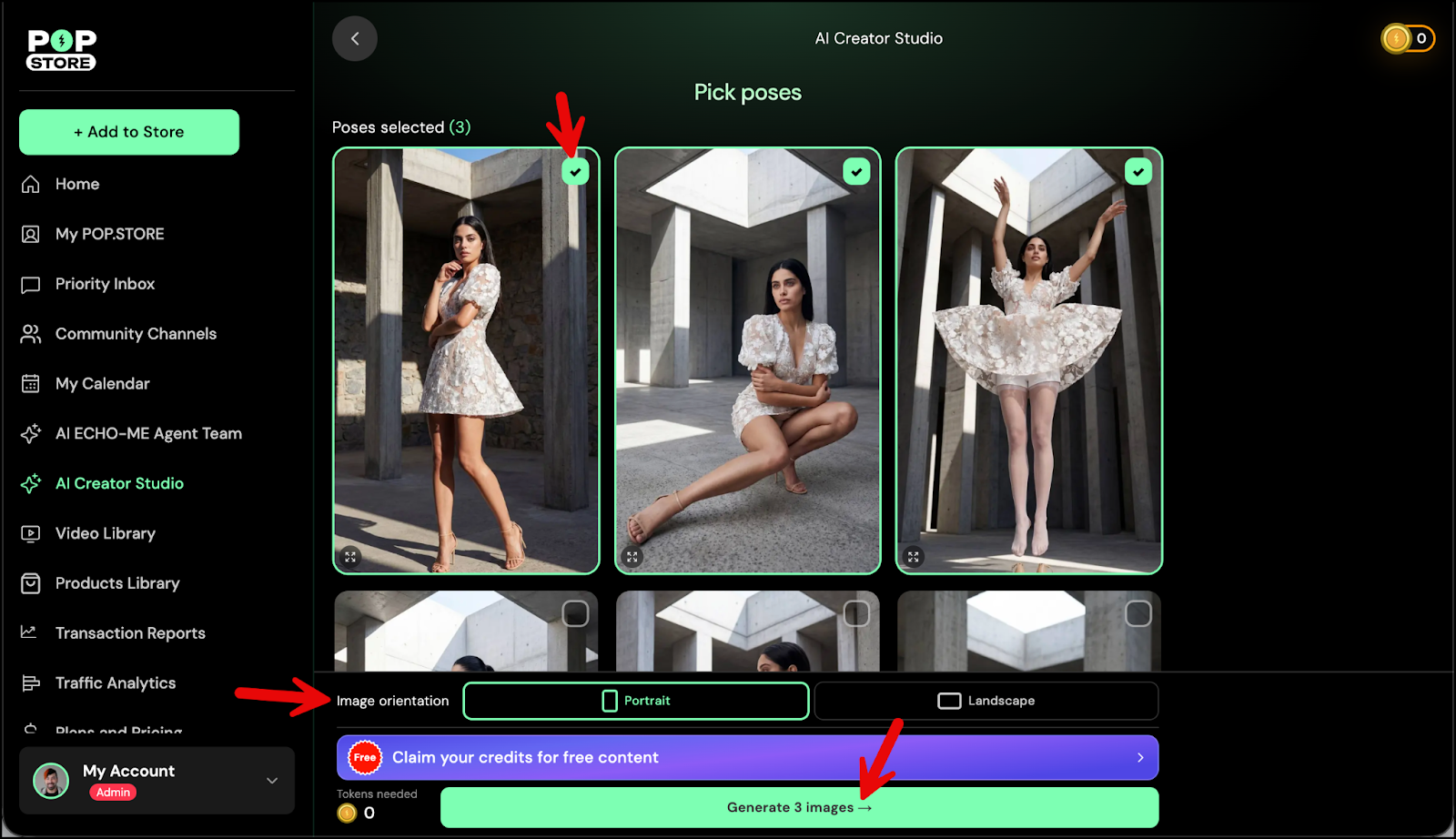Uncheck the first standing pose checkbox

pyautogui.click(x=575, y=172)
